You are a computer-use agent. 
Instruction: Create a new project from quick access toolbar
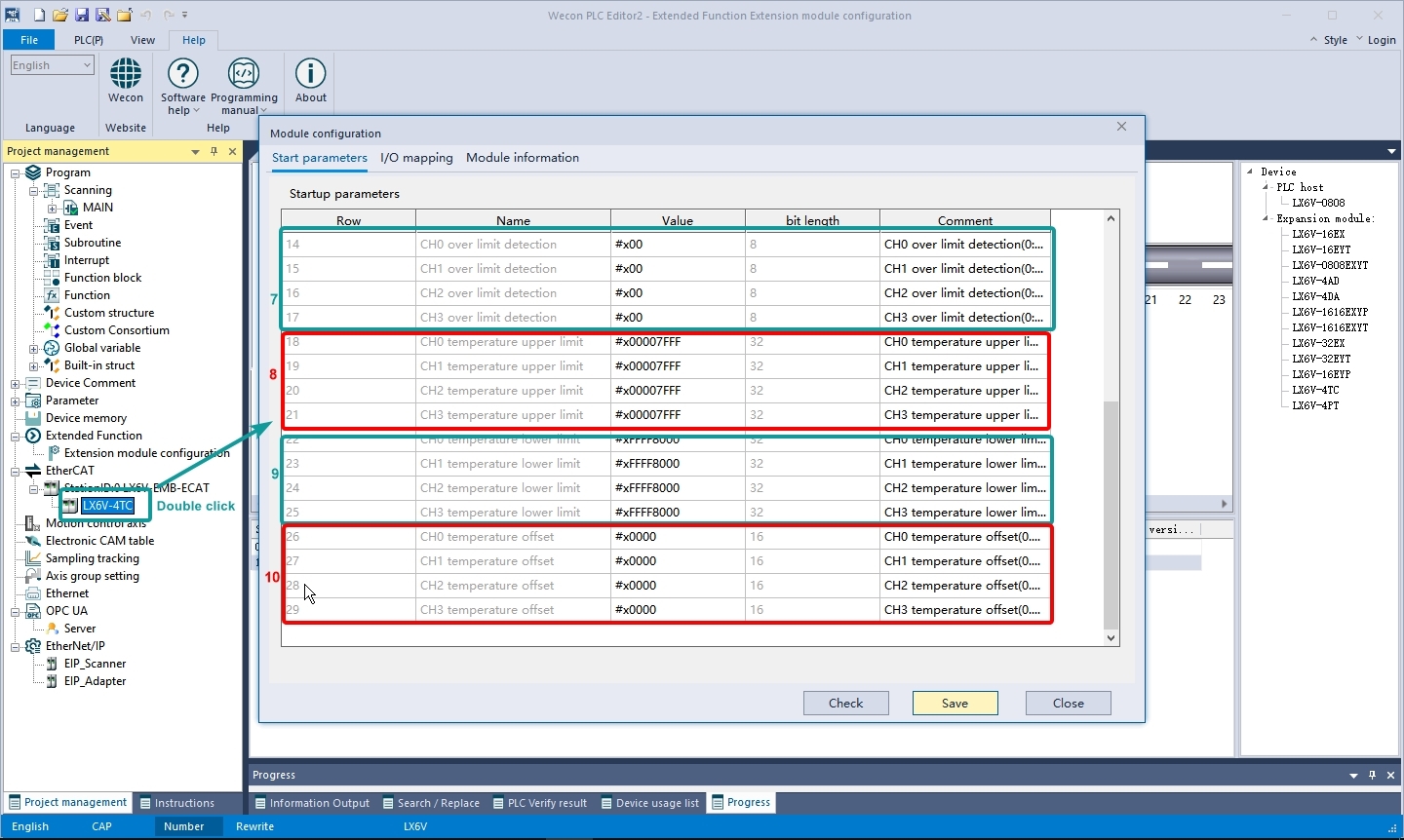pyautogui.click(x=39, y=15)
